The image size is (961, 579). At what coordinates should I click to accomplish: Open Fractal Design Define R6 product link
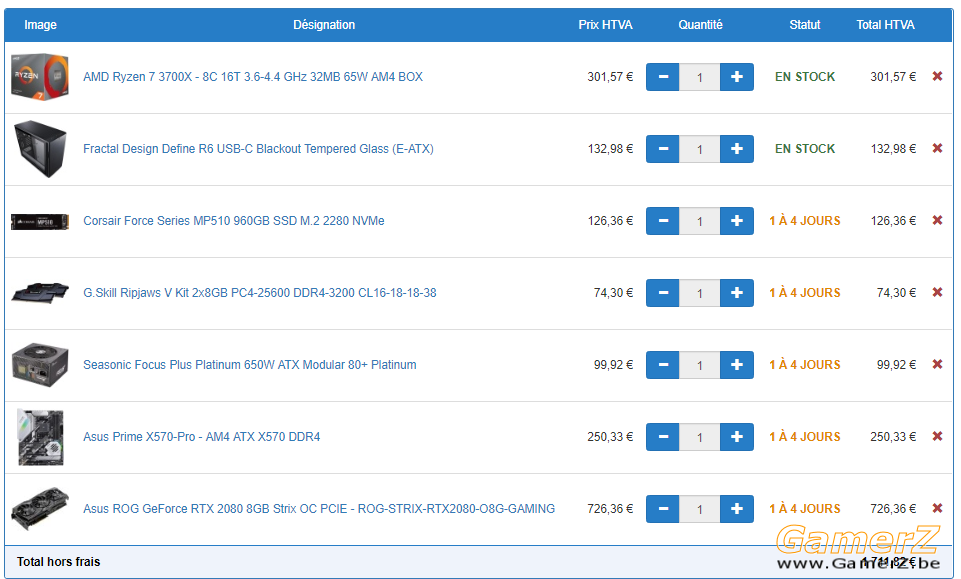click(x=258, y=149)
